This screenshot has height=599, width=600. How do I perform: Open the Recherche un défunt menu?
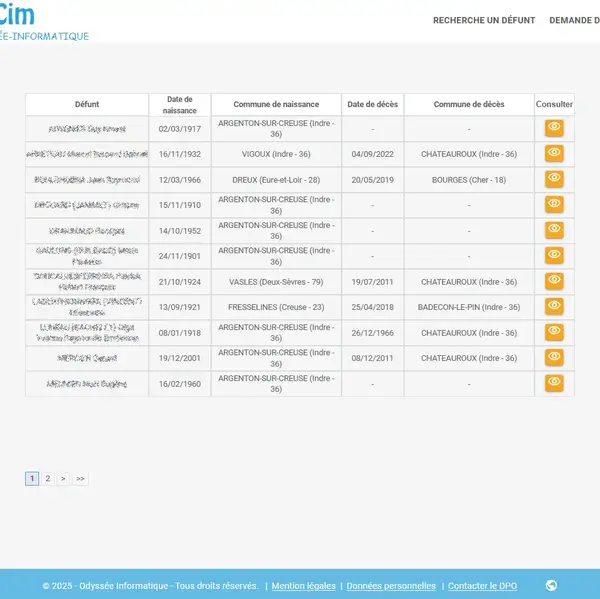(x=484, y=20)
